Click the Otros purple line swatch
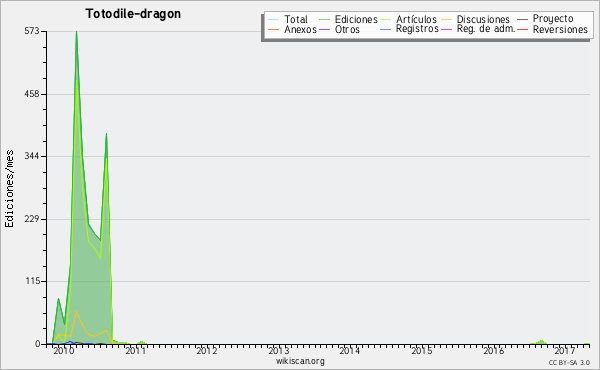The image size is (600, 370). click(x=324, y=29)
